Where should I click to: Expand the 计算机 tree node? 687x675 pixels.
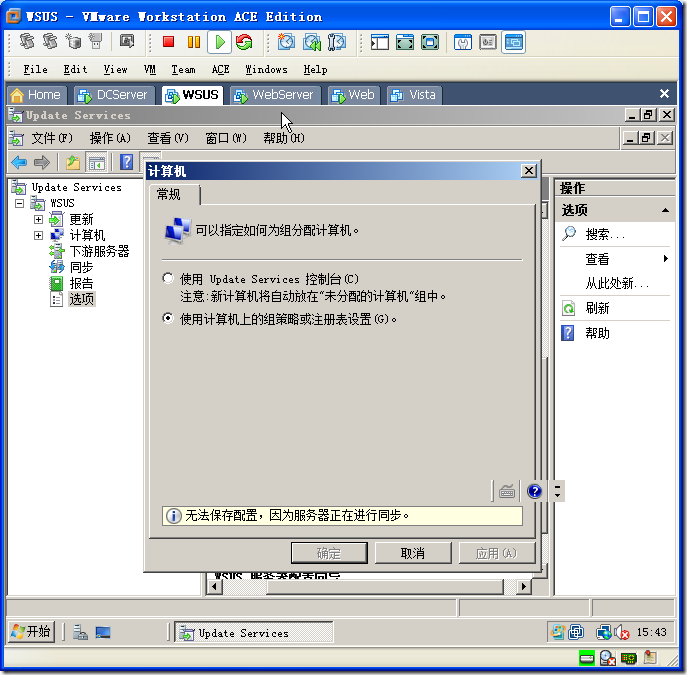pos(38,235)
